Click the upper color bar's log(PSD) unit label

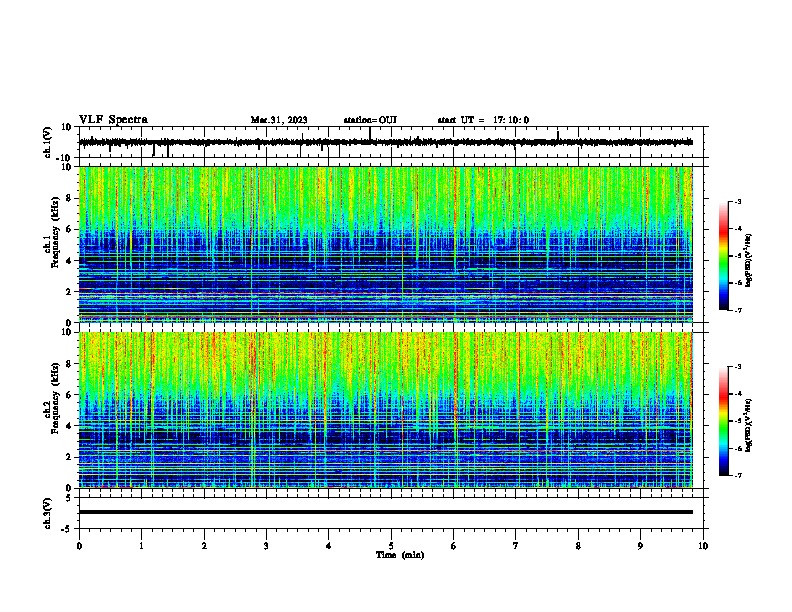[x=749, y=261]
